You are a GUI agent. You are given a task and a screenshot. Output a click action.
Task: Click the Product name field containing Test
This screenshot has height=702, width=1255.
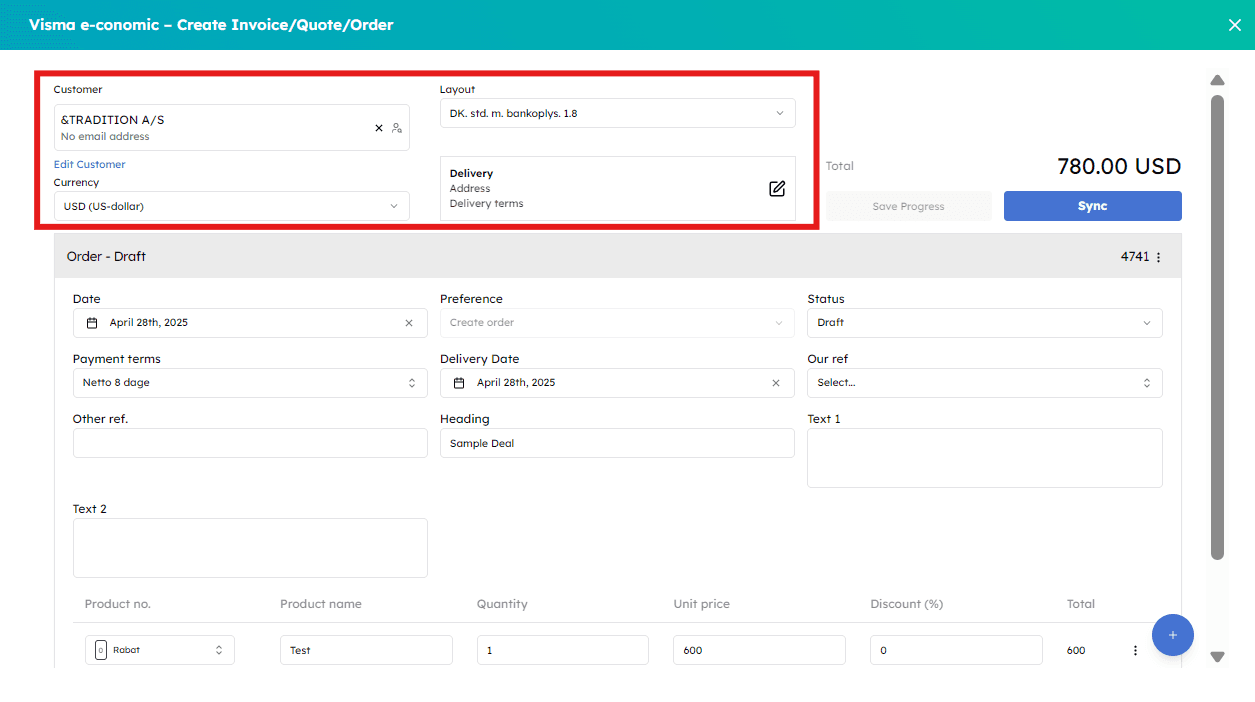366,650
